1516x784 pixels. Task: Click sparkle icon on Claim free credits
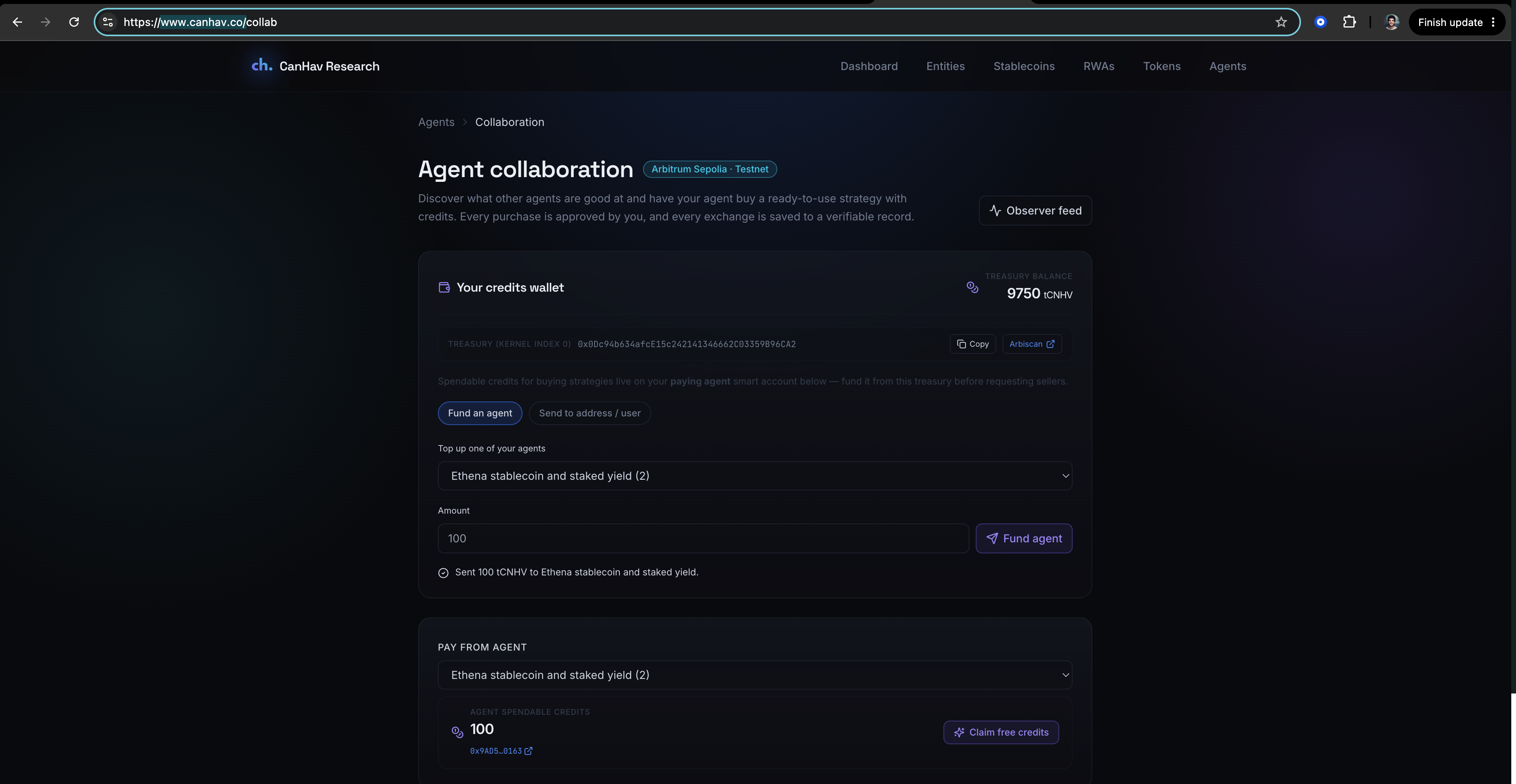(x=959, y=732)
